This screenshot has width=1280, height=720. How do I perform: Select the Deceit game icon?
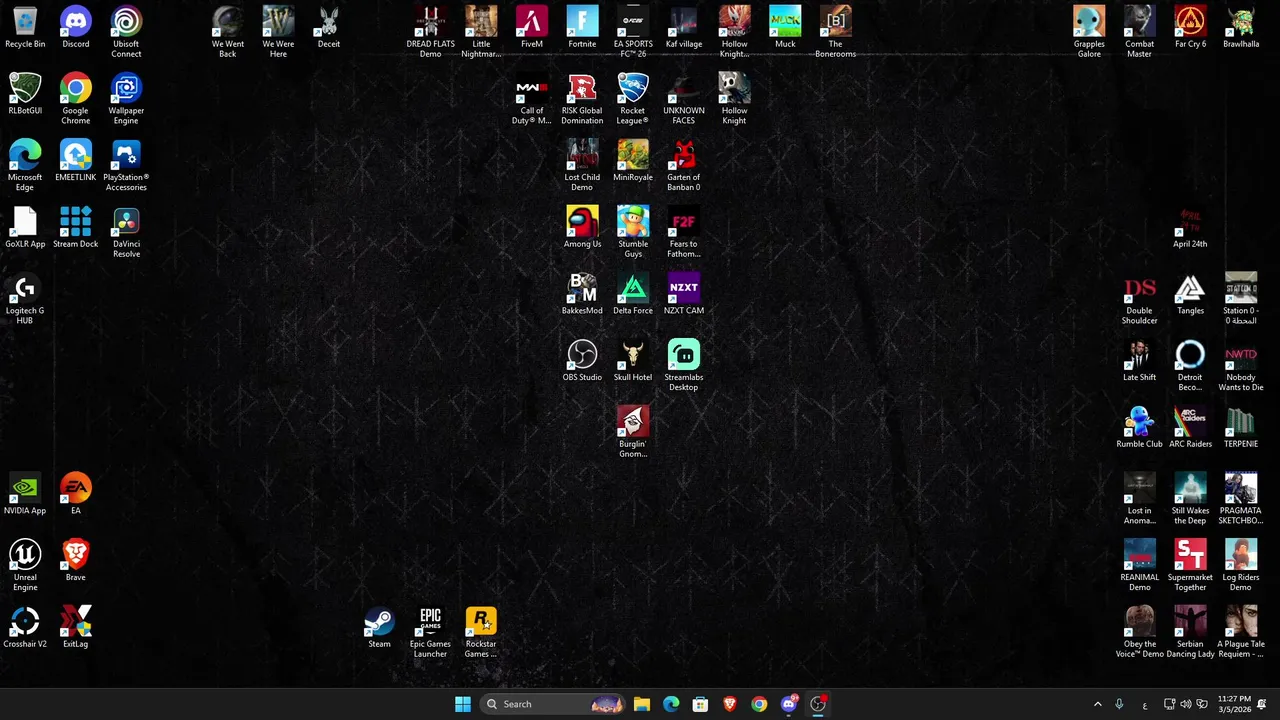tap(329, 28)
